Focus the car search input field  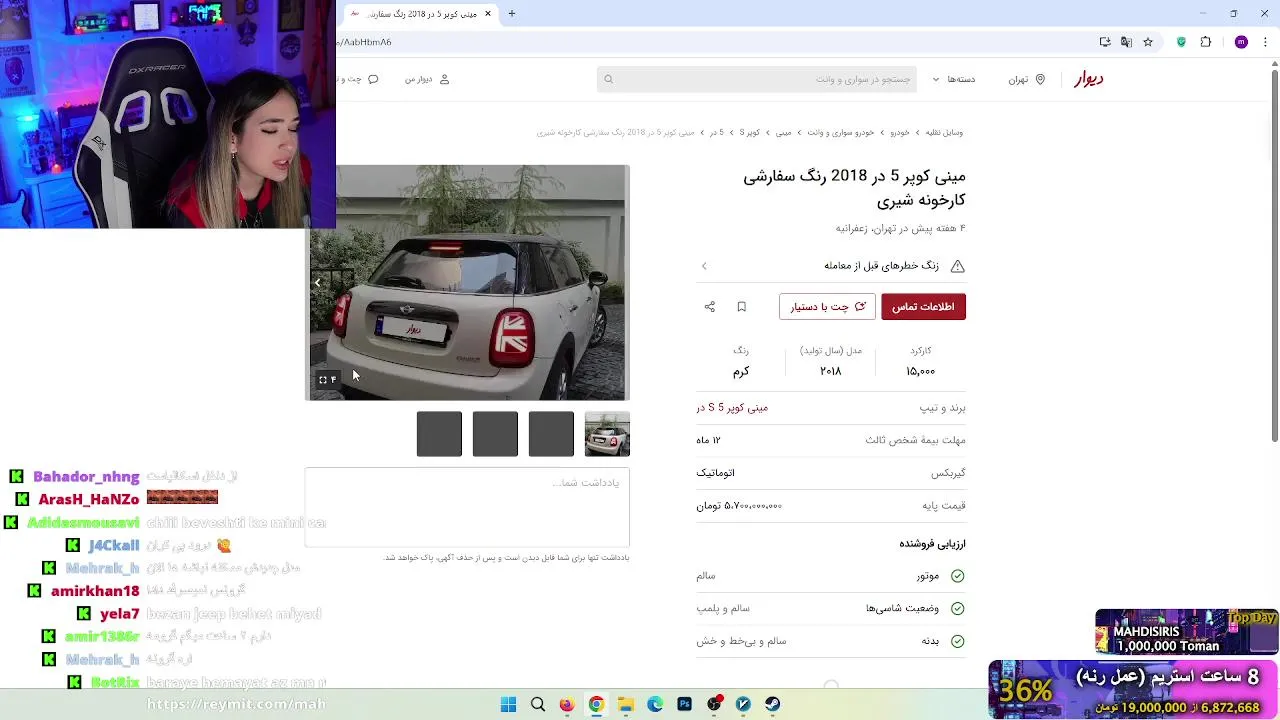point(757,79)
